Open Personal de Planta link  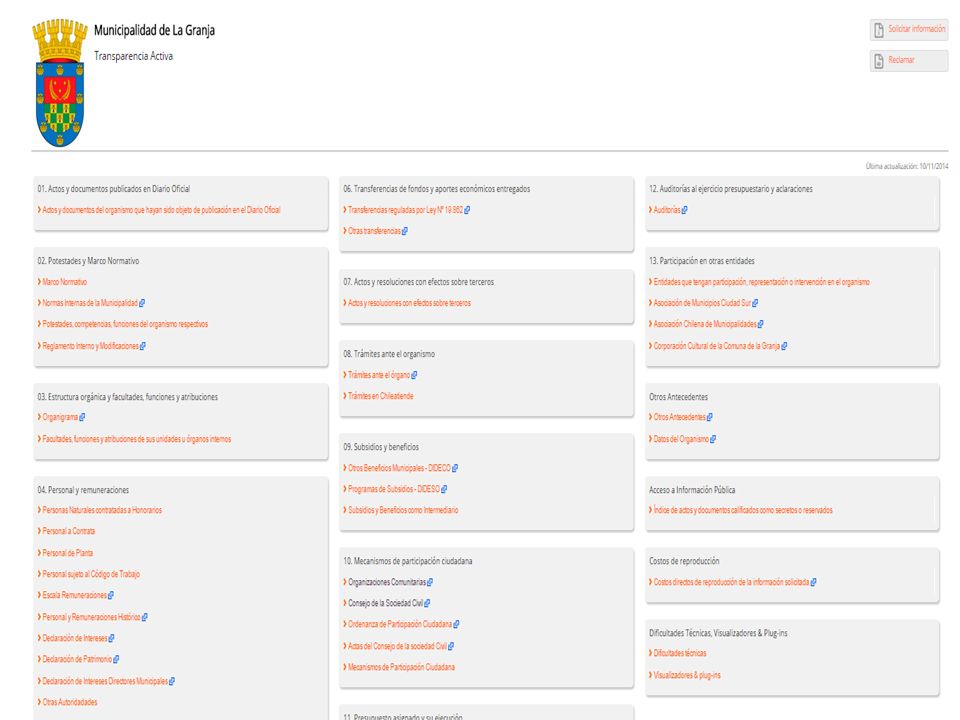coord(67,553)
